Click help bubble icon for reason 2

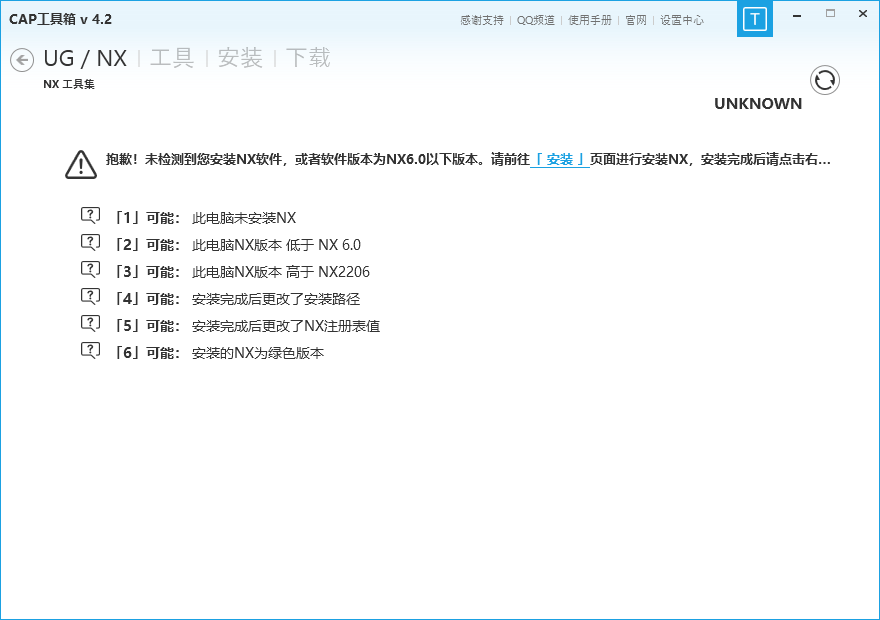[x=90, y=242]
